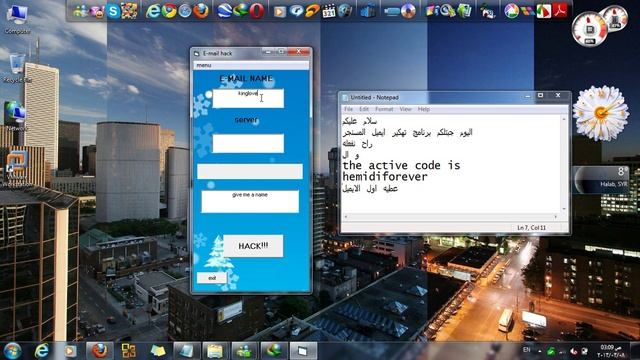Click the Notepad vertical scrollbar
640x360 pixels.
click(x=564, y=164)
